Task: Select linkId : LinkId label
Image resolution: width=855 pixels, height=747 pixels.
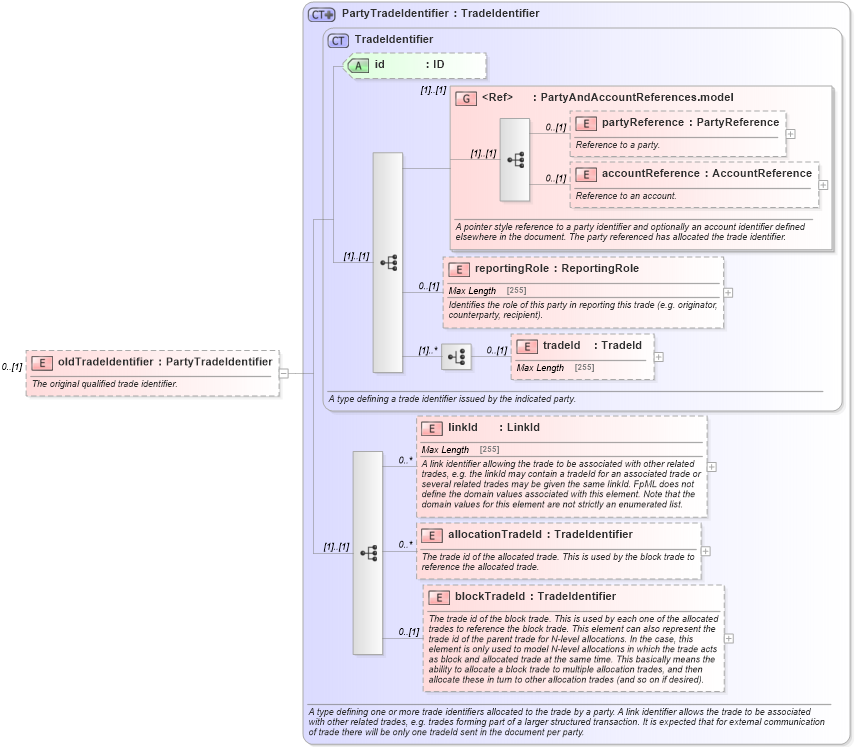Action: pyautogui.click(x=494, y=427)
